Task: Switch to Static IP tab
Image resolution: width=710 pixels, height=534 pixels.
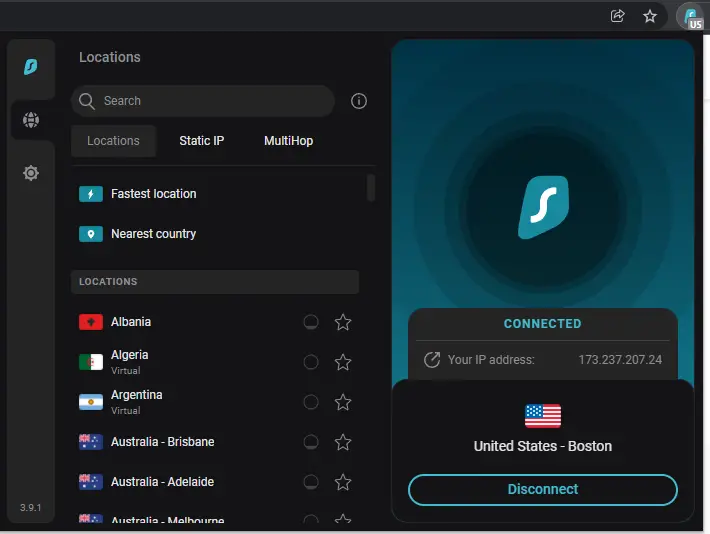Action: [201, 141]
